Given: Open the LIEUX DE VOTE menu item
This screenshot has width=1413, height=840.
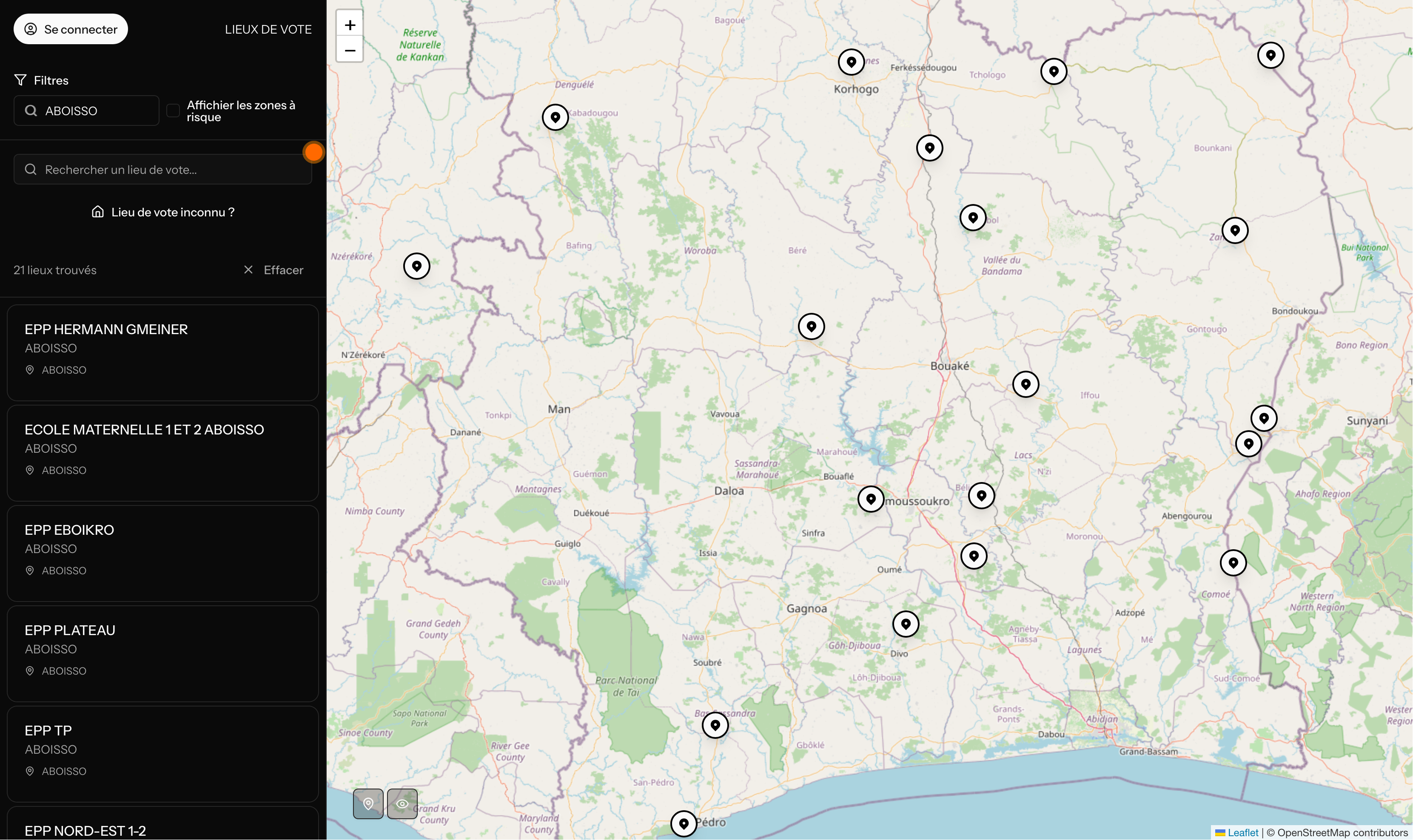Looking at the screenshot, I should point(268,29).
